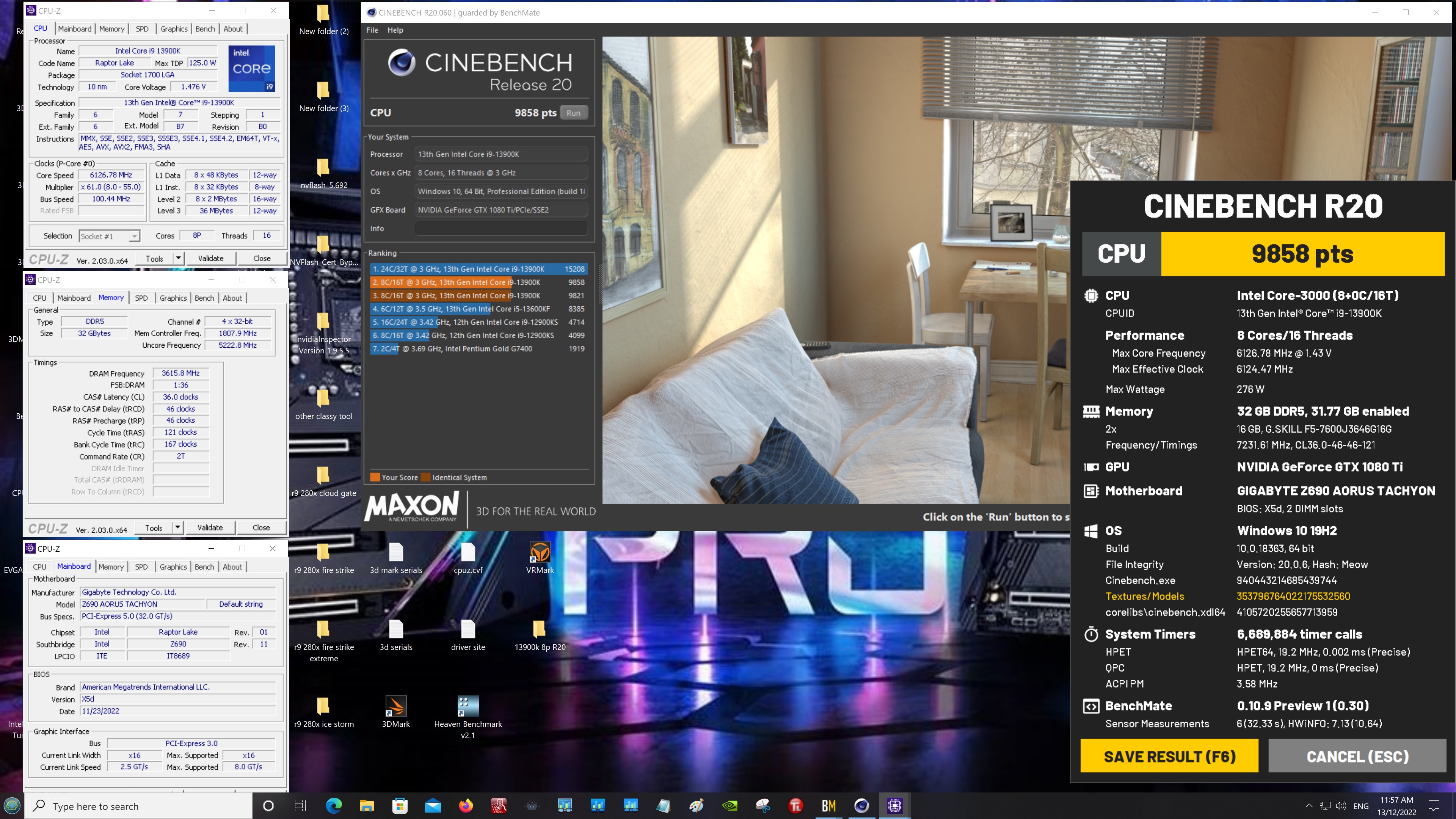Select the cpuz.cvf file icon
Image resolution: width=1456 pixels, height=819 pixels.
468,558
